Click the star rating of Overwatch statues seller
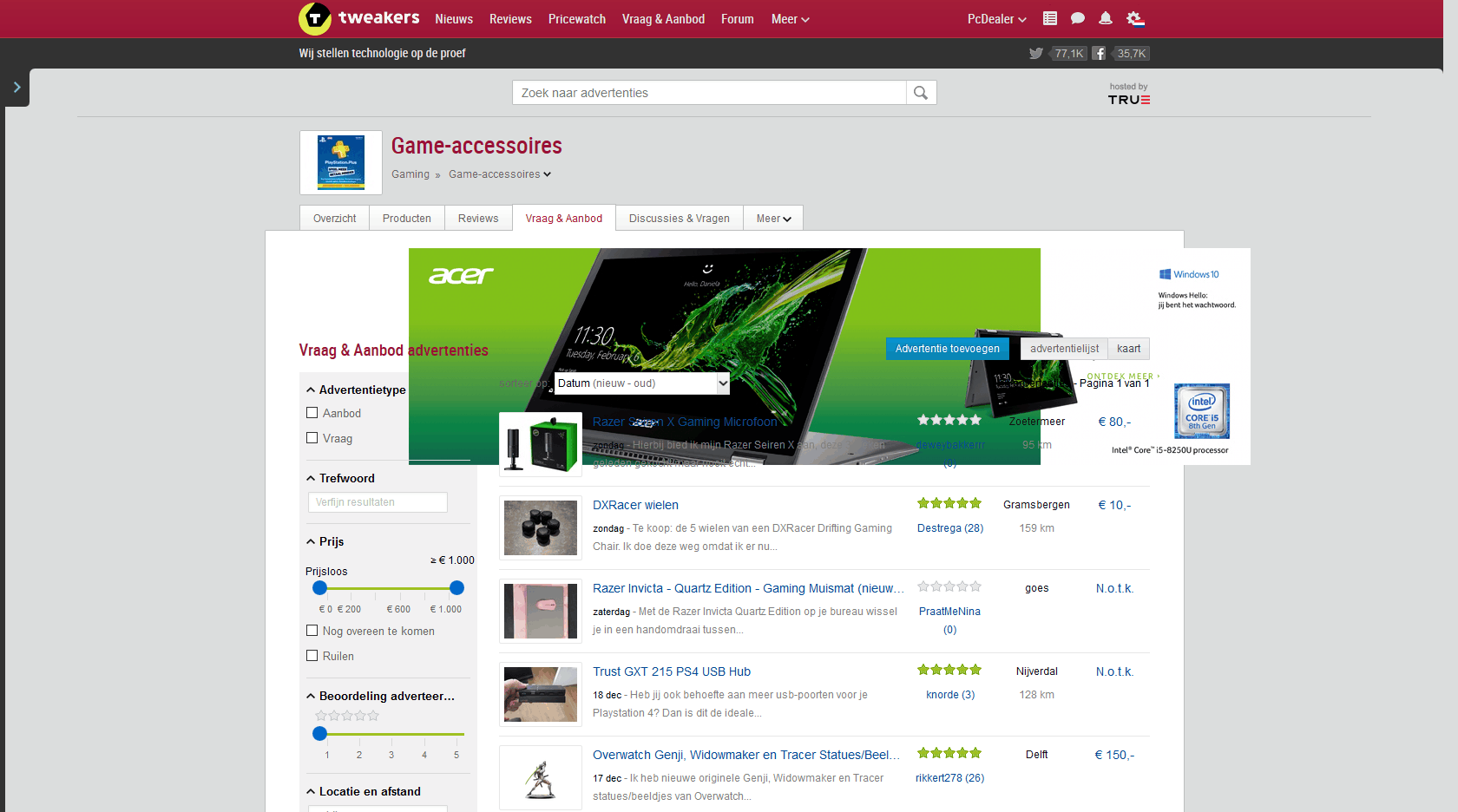 point(949,753)
